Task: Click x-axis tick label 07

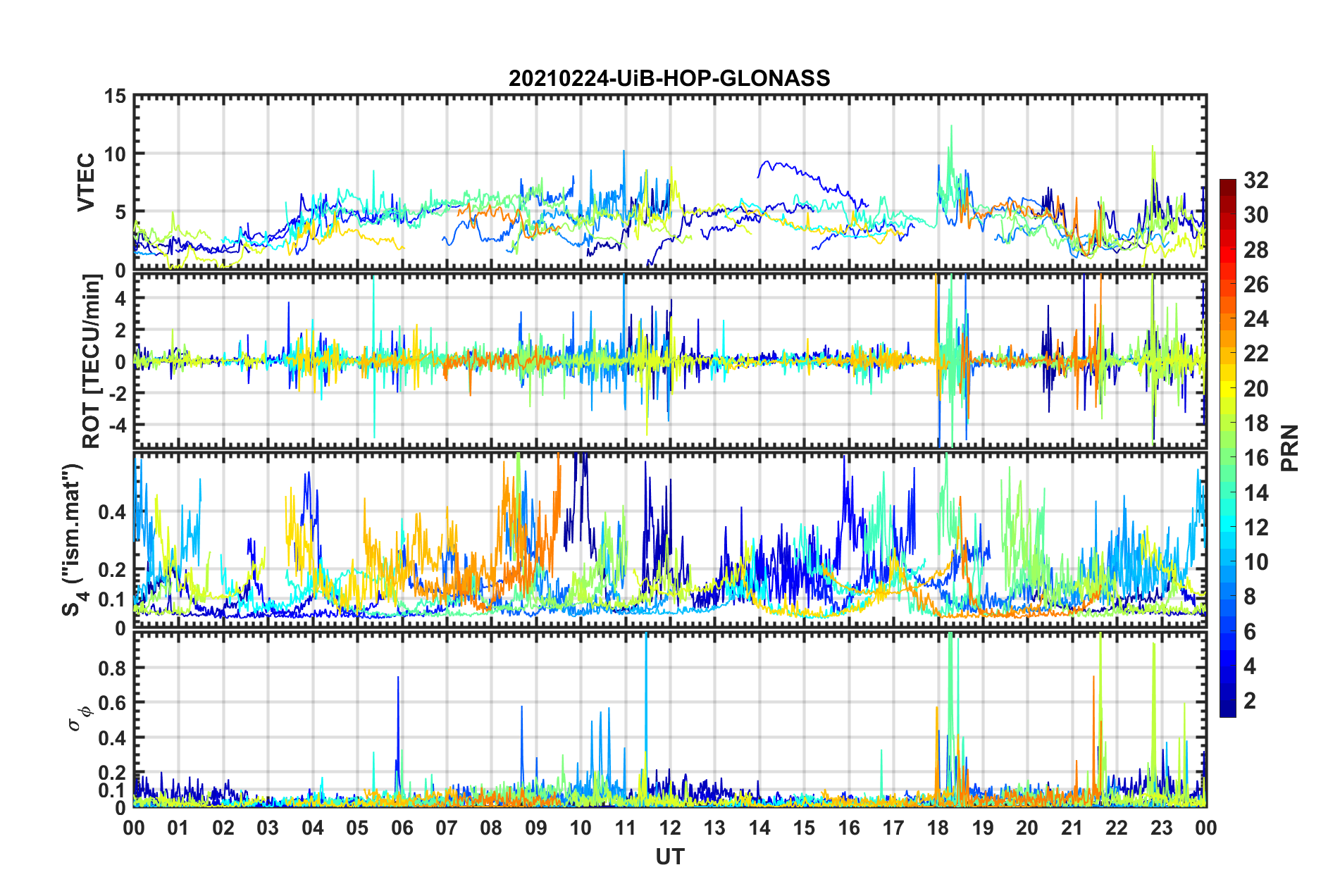Action: [x=447, y=827]
